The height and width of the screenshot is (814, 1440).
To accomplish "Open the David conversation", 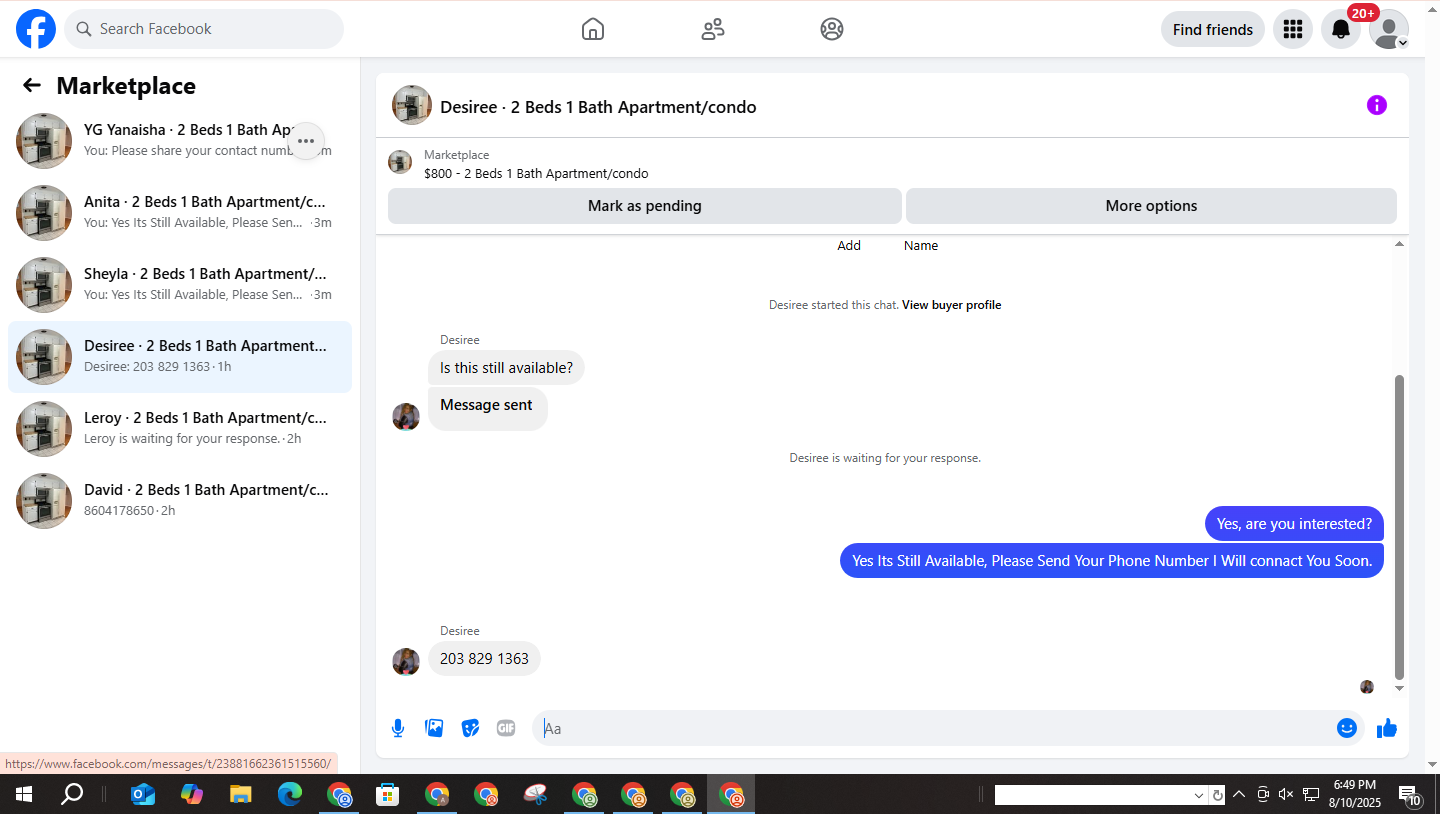I will [x=180, y=501].
